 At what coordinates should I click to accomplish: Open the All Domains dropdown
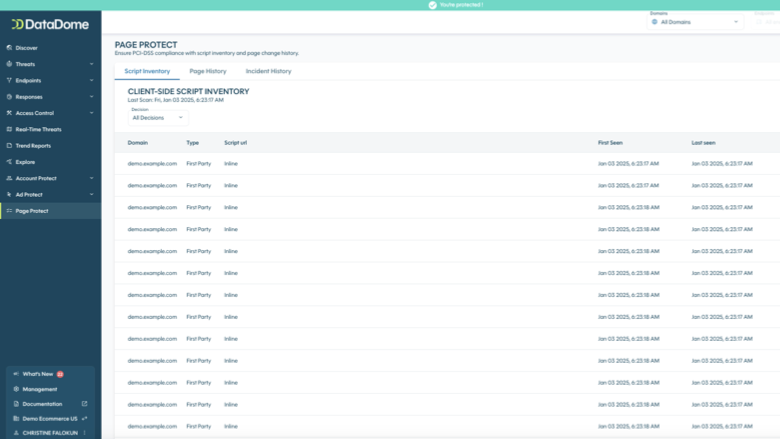[x=695, y=22]
